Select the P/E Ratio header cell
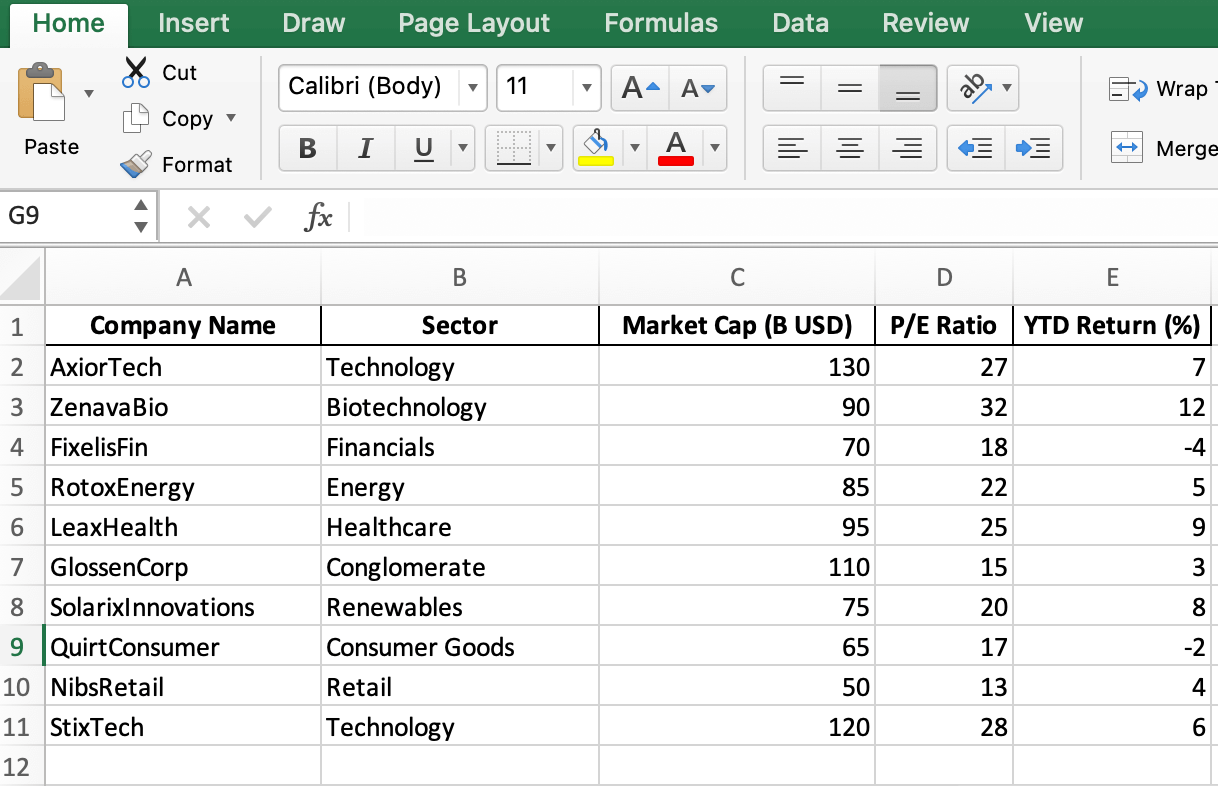Viewport: 1218px width, 786px height. pos(944,326)
